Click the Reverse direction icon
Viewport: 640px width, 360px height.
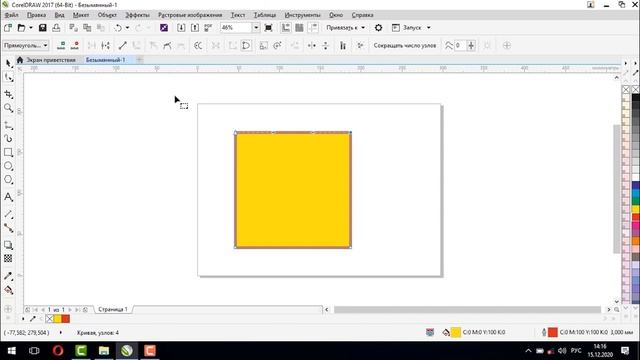point(198,46)
